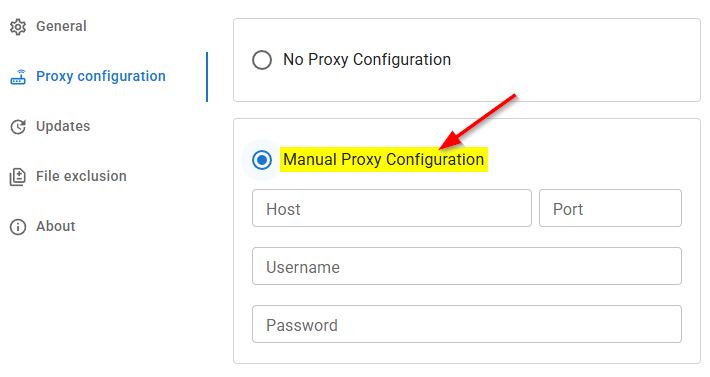Screen dimensions: 710x377
Task: Switch to the Proxy configuration section
Action: coord(101,76)
